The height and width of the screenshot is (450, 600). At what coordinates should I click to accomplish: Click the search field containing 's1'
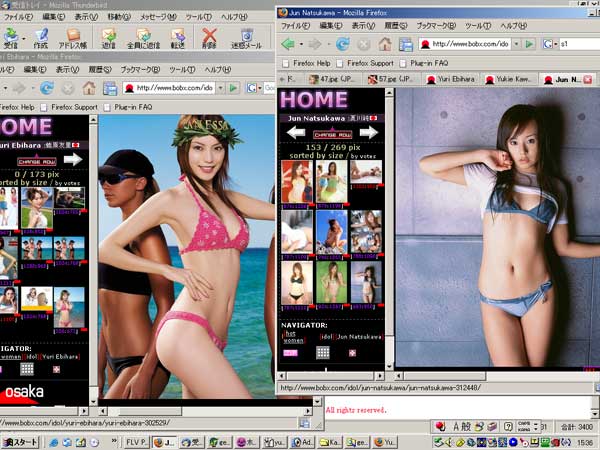tap(579, 44)
